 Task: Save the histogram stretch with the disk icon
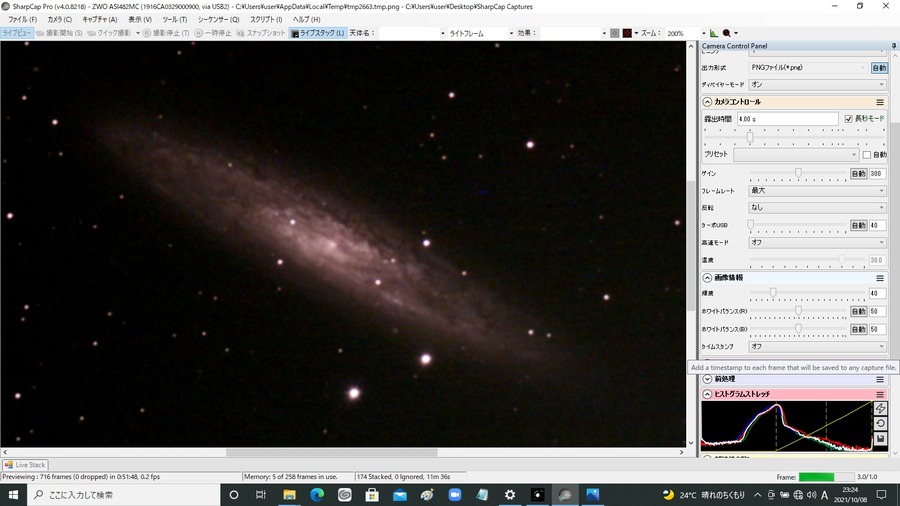pyautogui.click(x=880, y=439)
